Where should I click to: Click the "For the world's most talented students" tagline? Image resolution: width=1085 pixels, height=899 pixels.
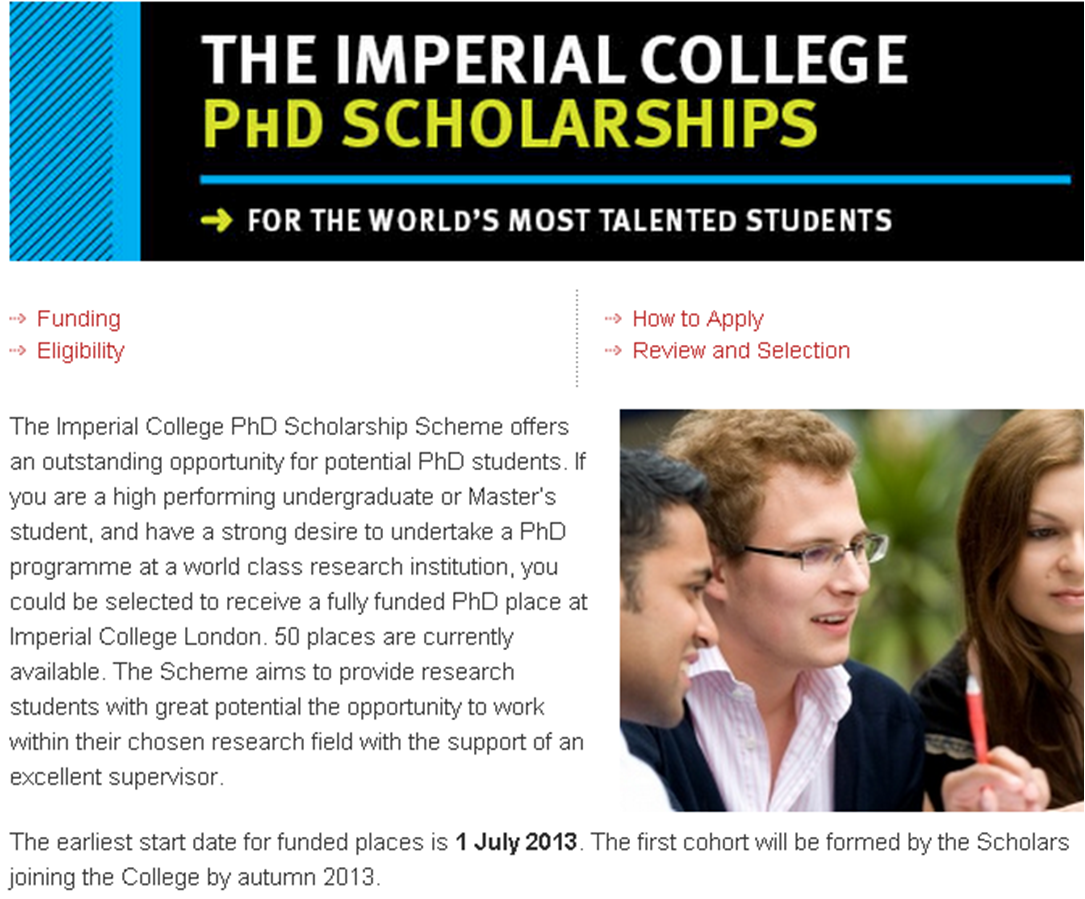569,220
